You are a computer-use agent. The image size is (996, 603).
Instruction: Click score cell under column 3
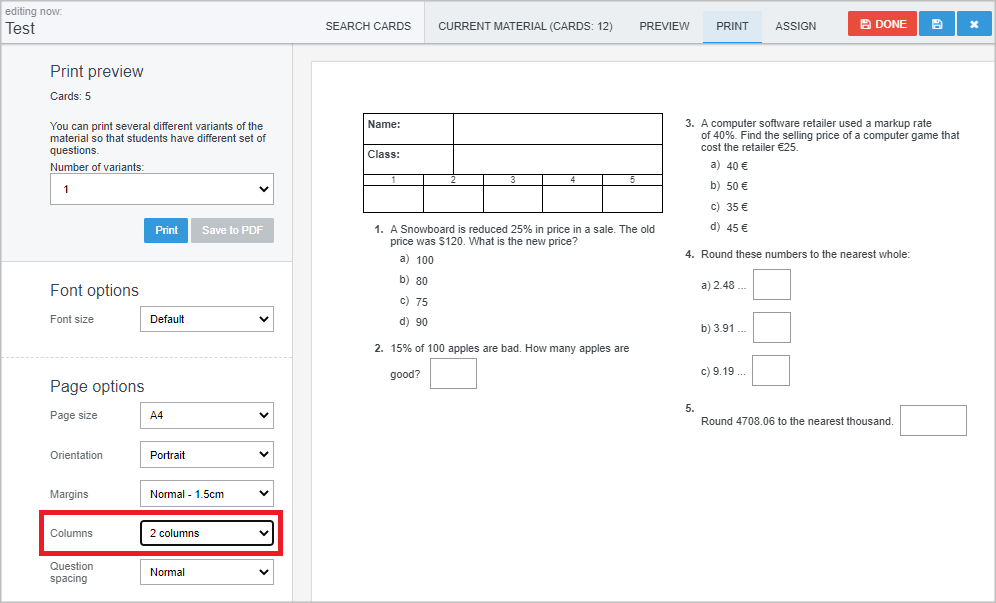pyautogui.click(x=513, y=199)
